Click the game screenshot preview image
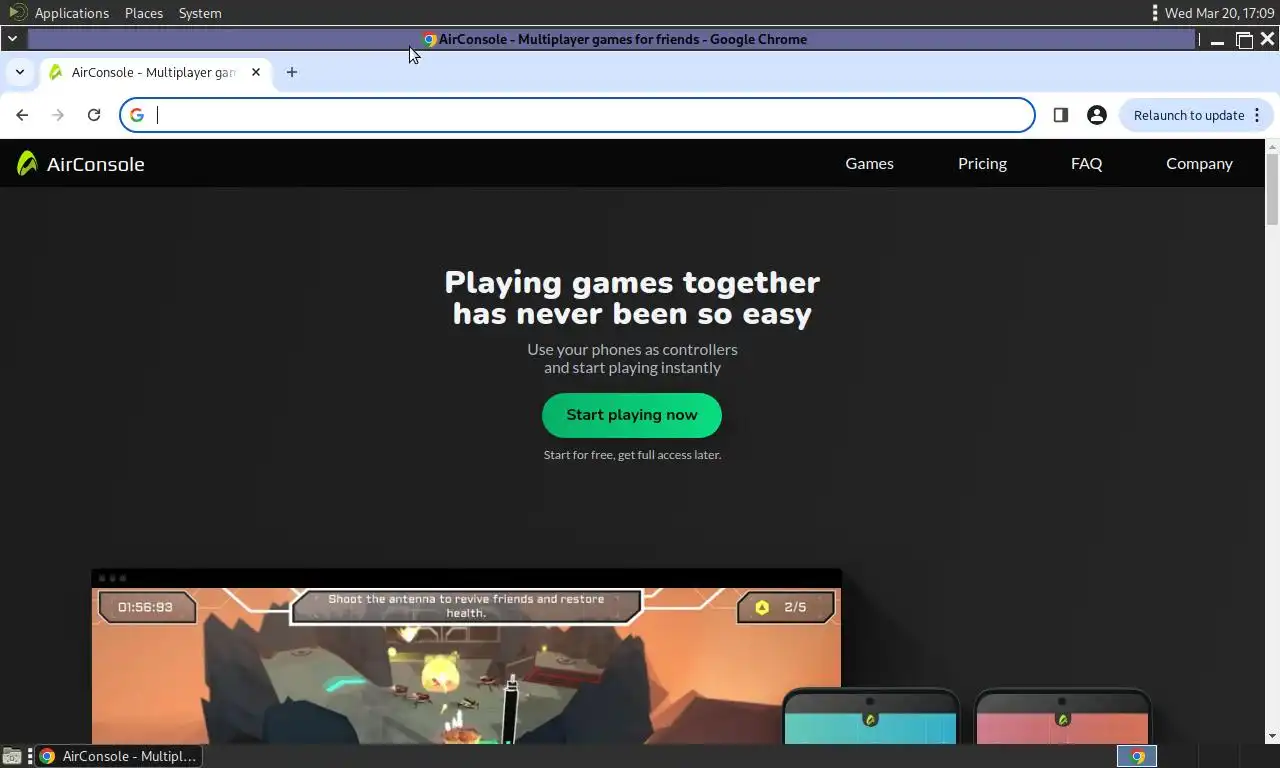The height and width of the screenshot is (768, 1280). [466, 657]
